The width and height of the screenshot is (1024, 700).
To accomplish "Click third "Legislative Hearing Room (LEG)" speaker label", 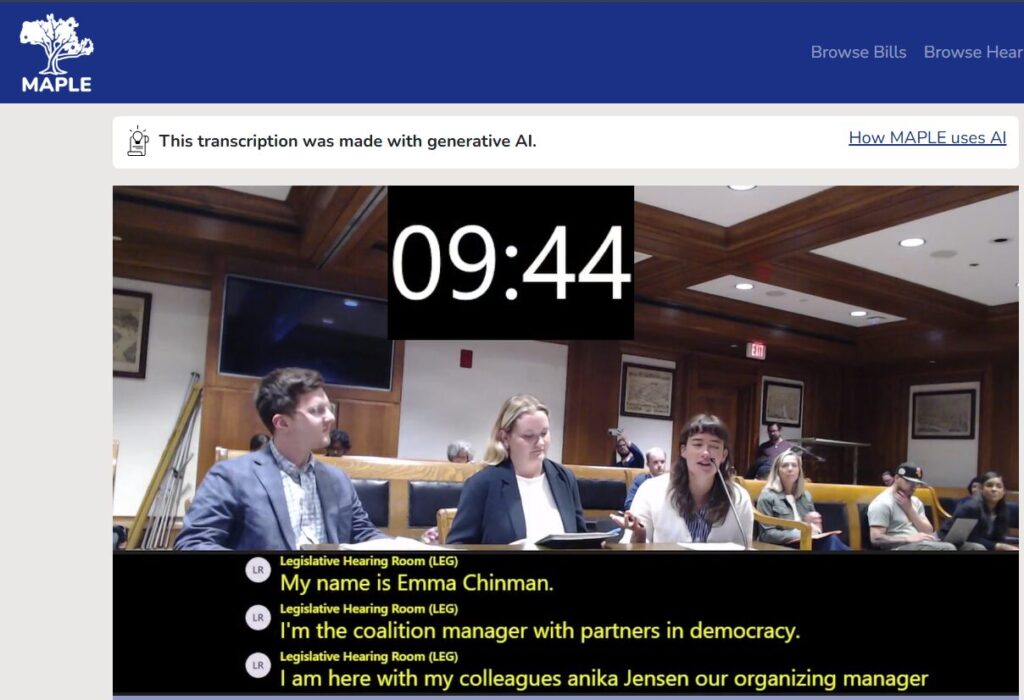I will pos(368,657).
